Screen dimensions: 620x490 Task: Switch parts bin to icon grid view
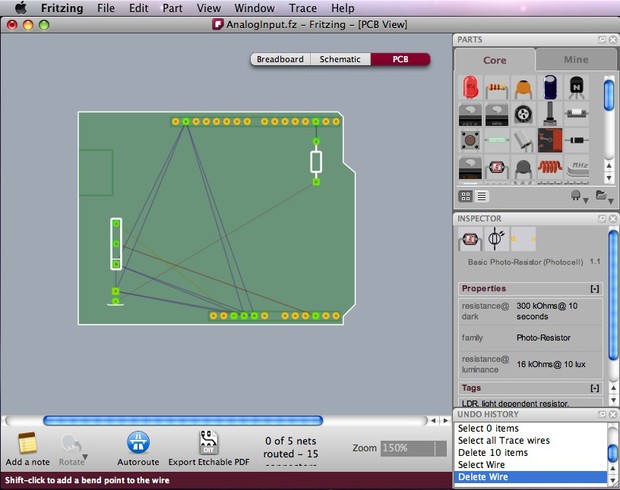click(x=466, y=196)
